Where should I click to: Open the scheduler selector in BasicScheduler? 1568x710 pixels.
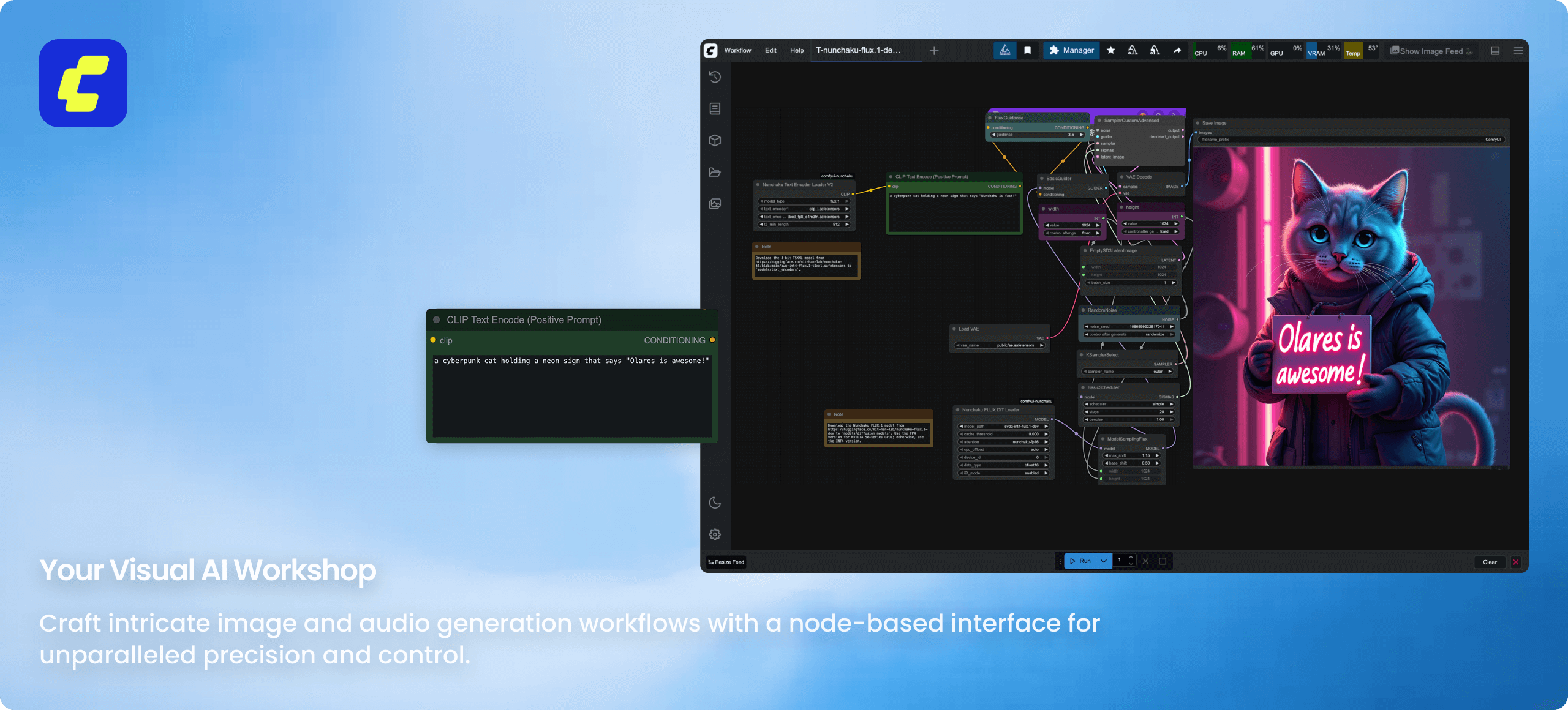pos(1129,404)
